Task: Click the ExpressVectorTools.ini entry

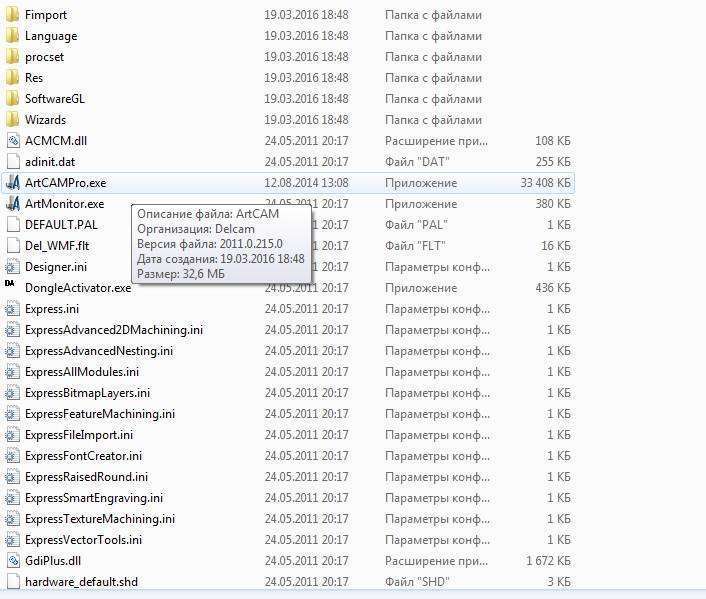Action: click(83, 540)
